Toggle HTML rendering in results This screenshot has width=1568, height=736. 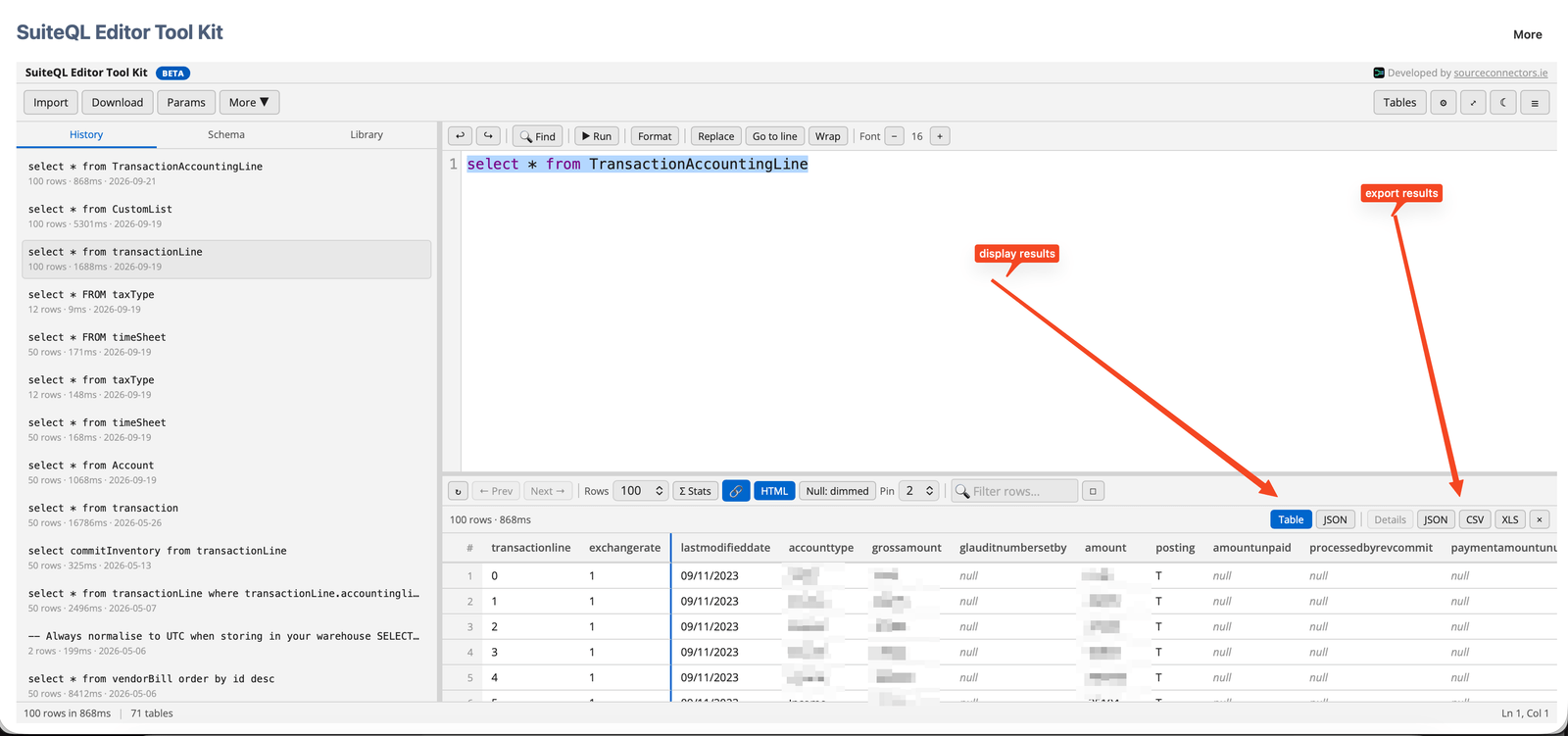pyautogui.click(x=774, y=491)
